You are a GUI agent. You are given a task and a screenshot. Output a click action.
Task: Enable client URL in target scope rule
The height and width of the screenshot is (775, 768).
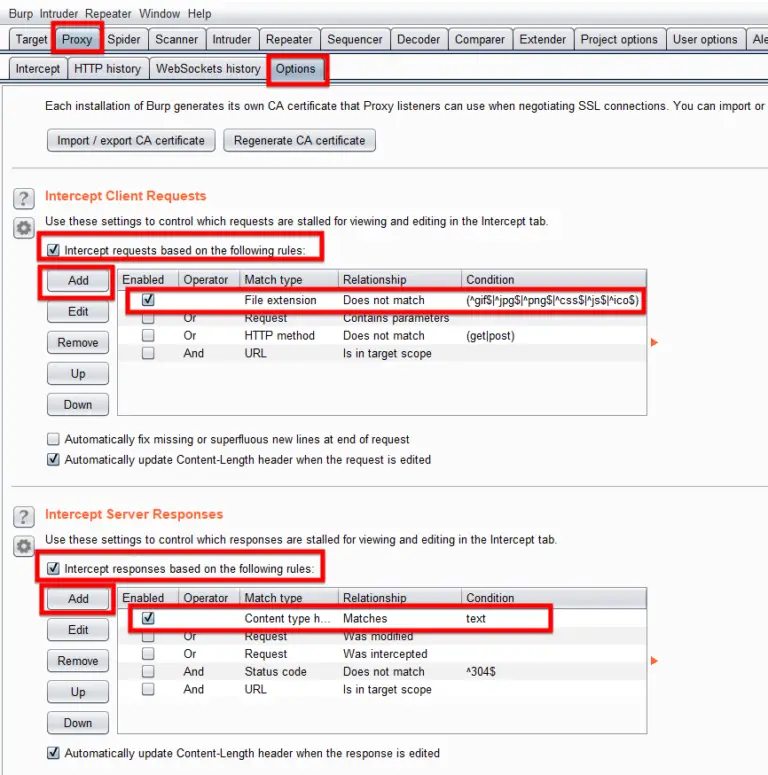148,353
